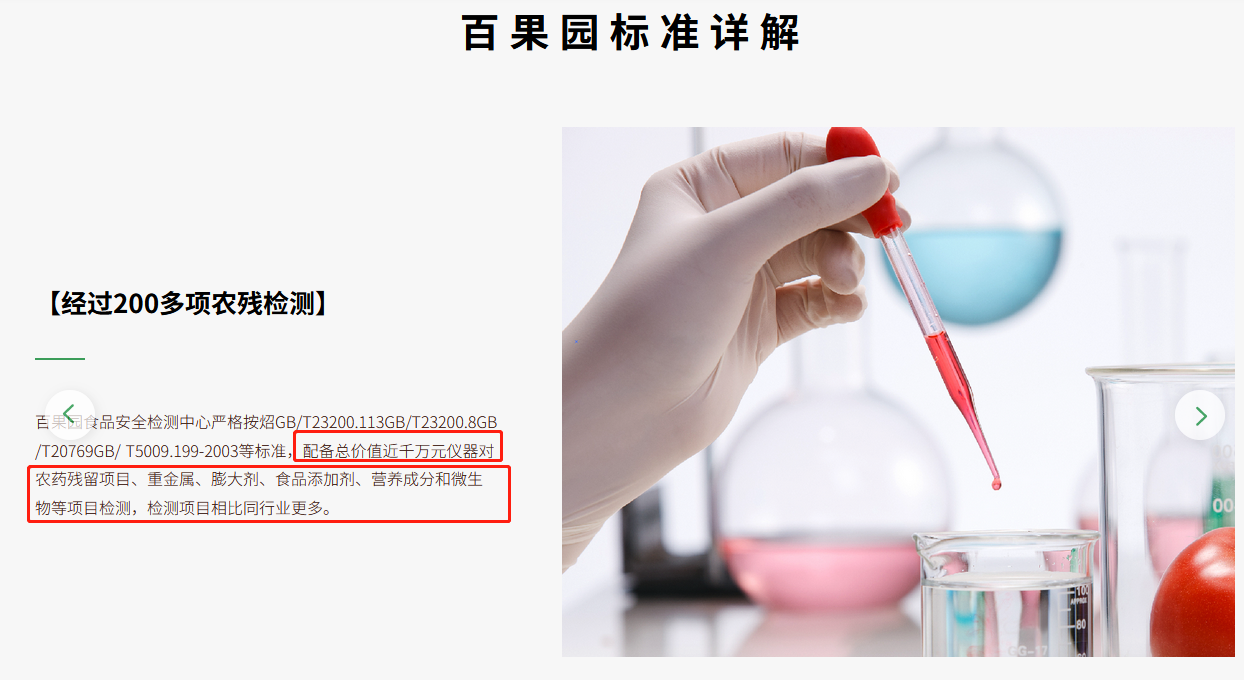Image resolution: width=1244 pixels, height=680 pixels.
Task: Click the text 配备总价值近千万元仪器对
Action: pos(399,451)
